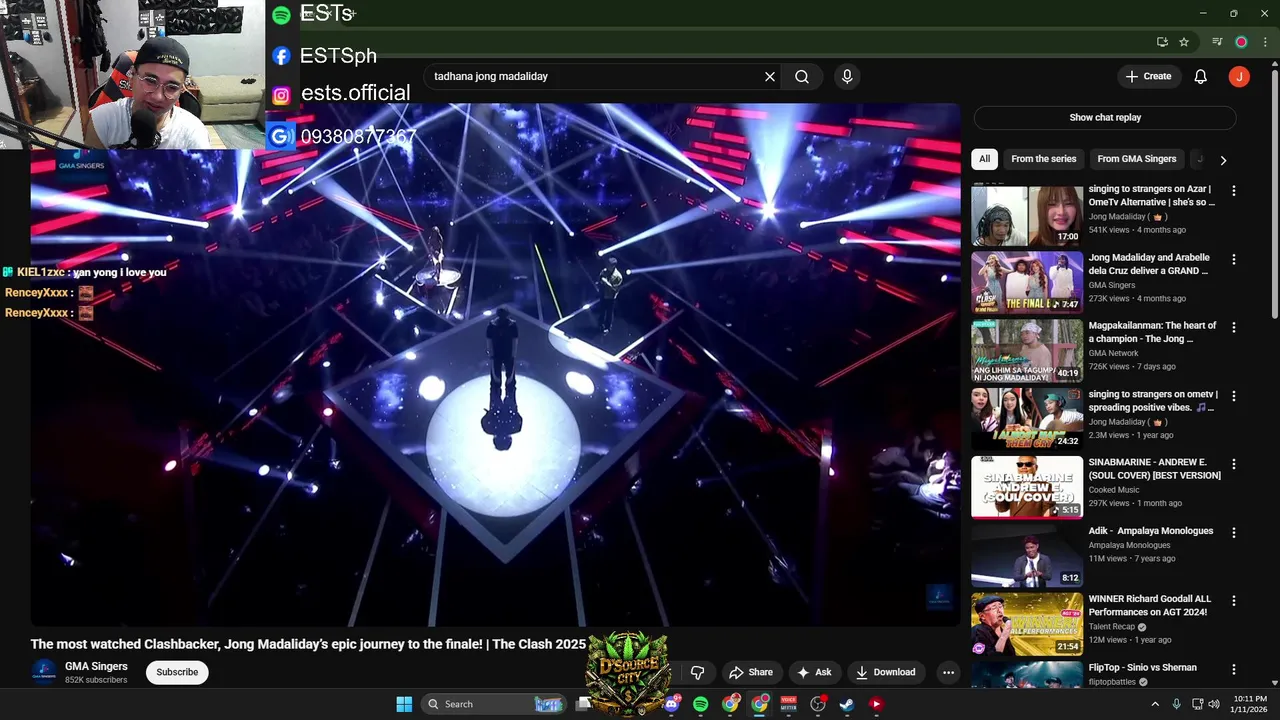Open WINNER Richard Goodall AGT thumbnail
This screenshot has width=1280, height=720.
[1027, 624]
